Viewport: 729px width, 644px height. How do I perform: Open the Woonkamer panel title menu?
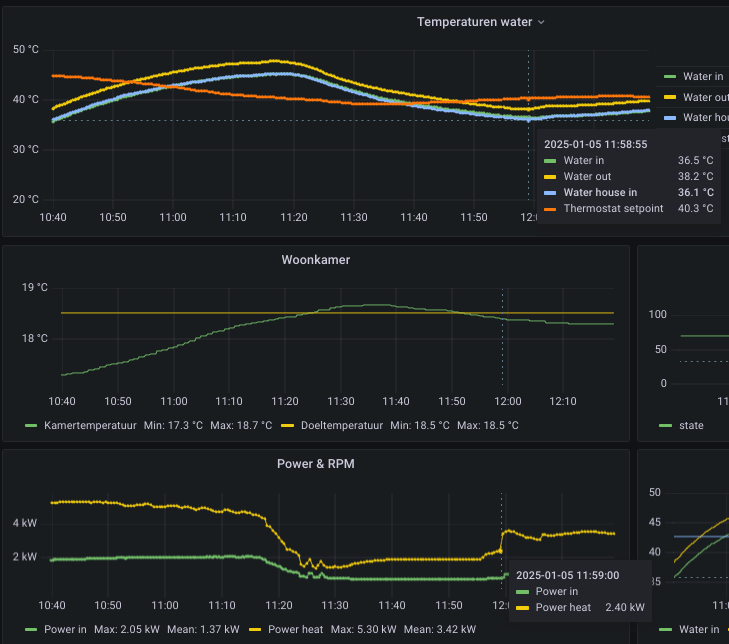[315, 260]
